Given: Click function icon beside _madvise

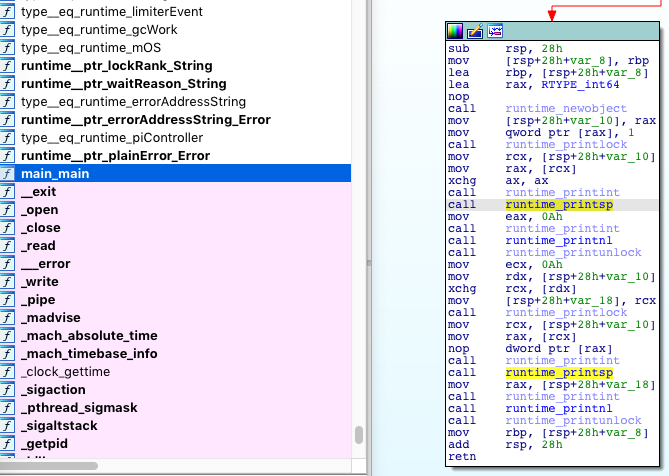Looking at the screenshot, I should point(7,317).
